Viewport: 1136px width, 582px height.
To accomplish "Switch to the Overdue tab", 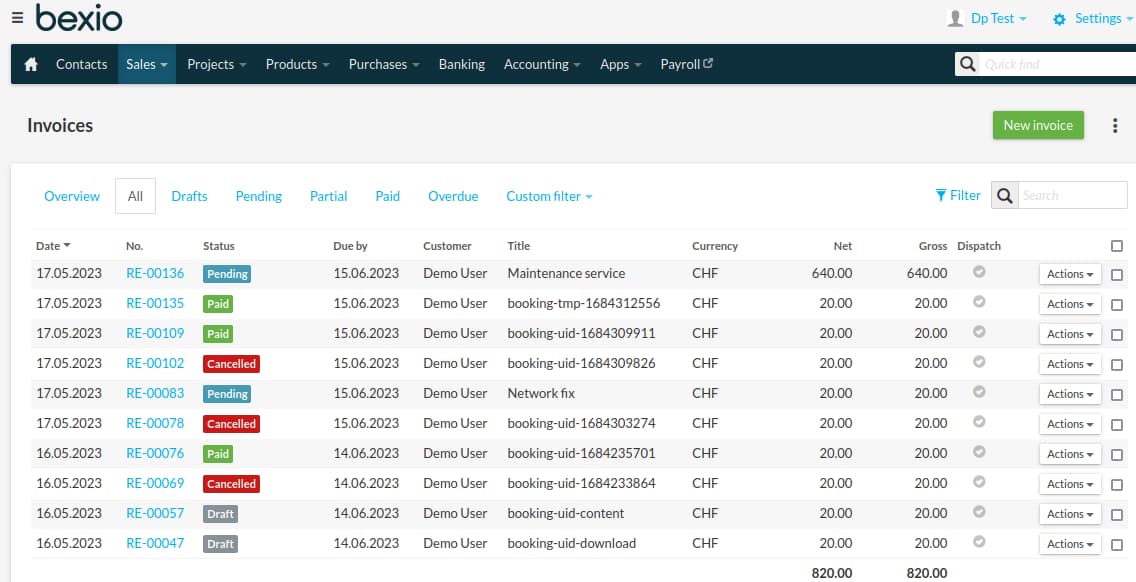I will [x=453, y=196].
